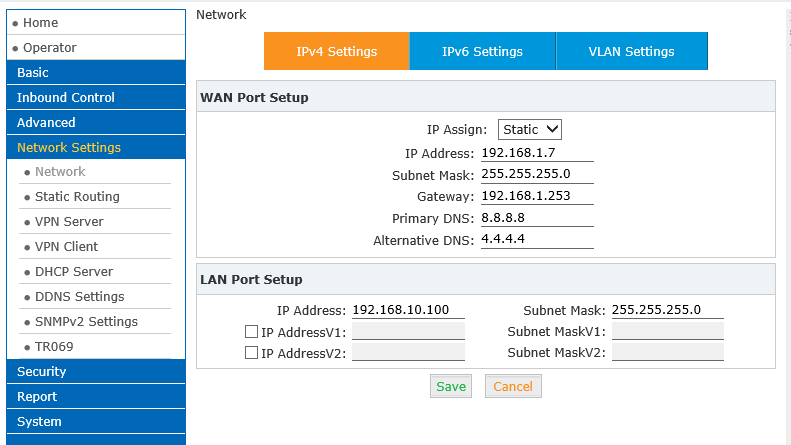Open the SNMPv2 Settings submenu item

(x=86, y=321)
